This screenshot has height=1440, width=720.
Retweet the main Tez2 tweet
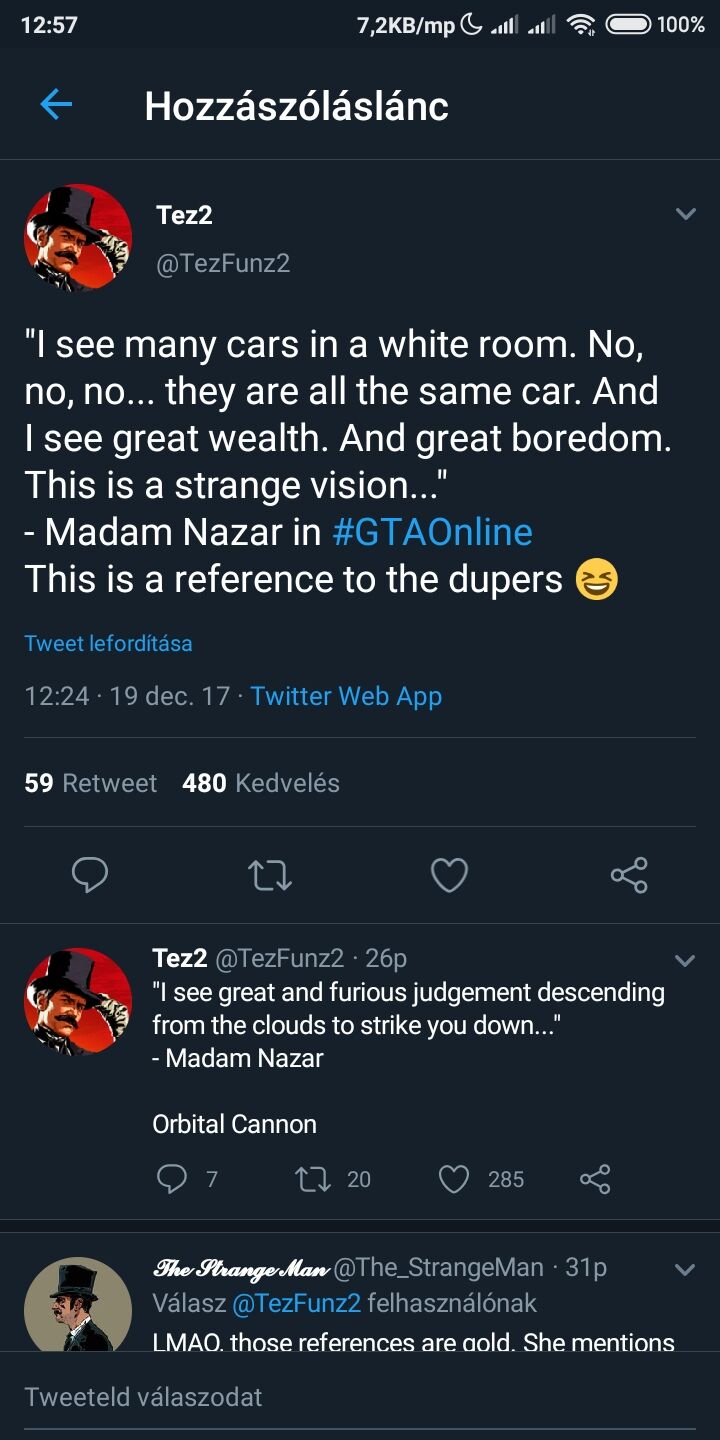click(x=269, y=875)
